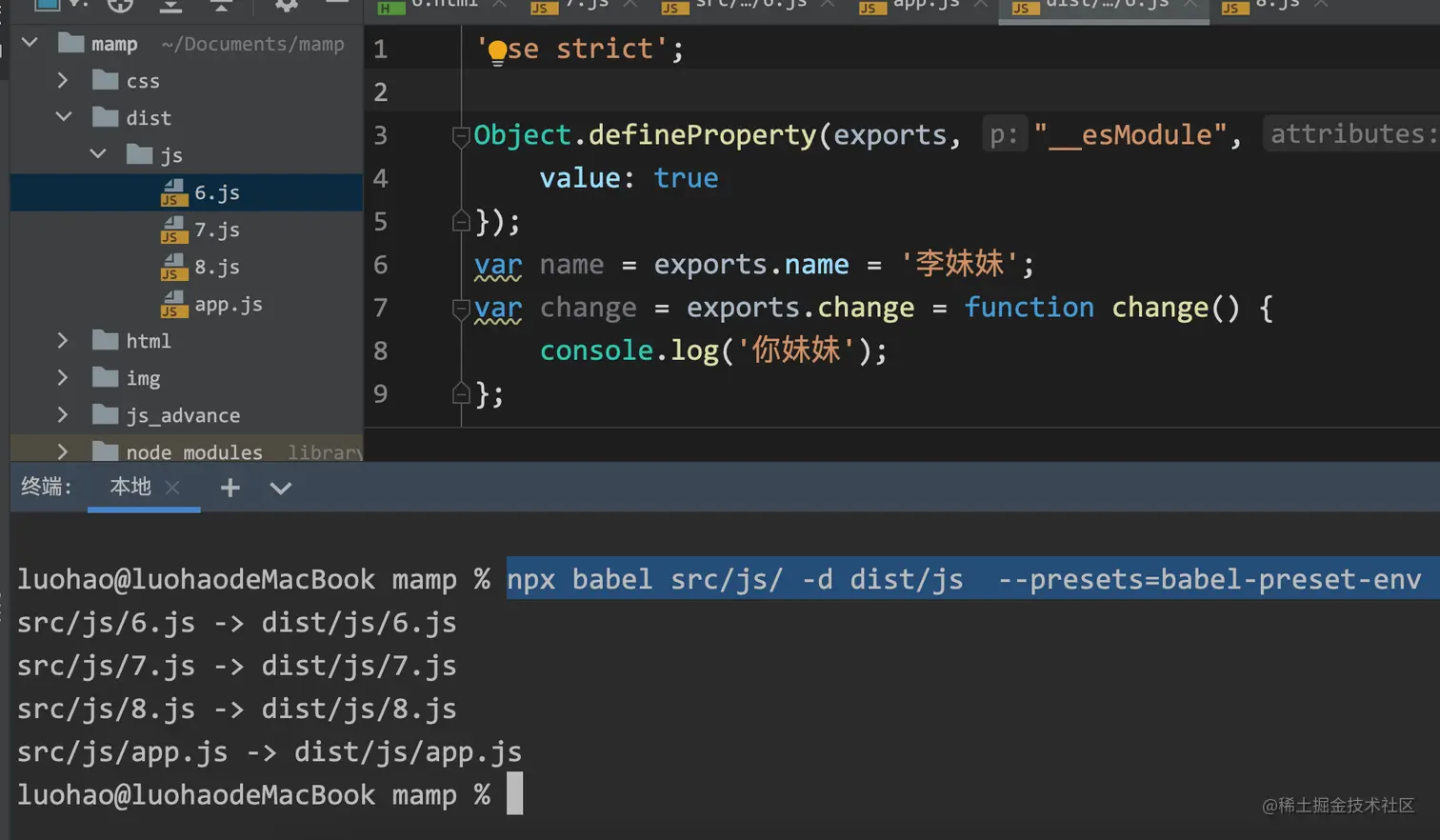Click the locate-in-project target icon
Viewport: 1440px width, 840px height.
click(x=120, y=5)
